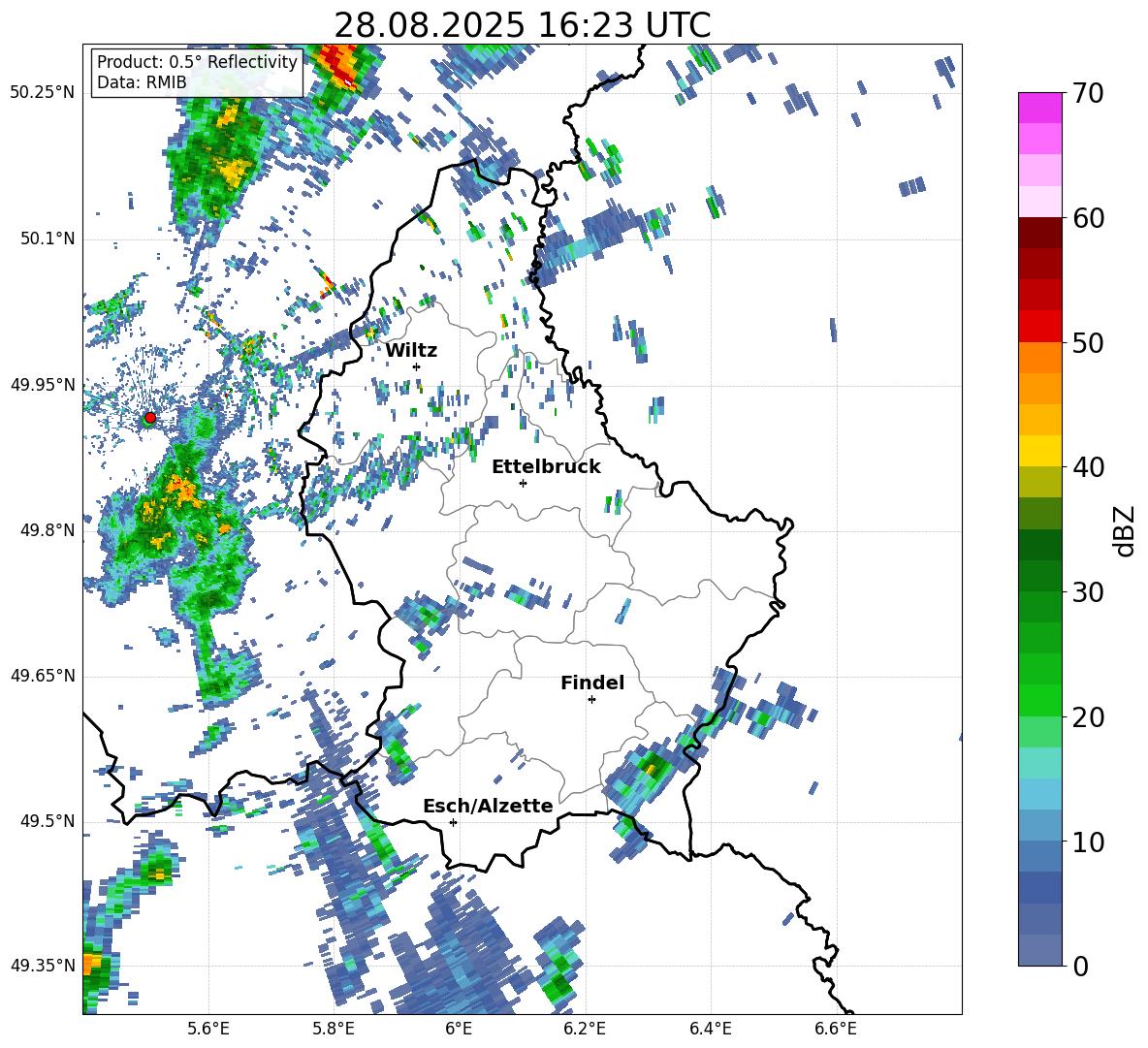Click the yellow colorbar band at 40 dBZ
The width and height of the screenshot is (1148, 1048).
tap(1039, 451)
